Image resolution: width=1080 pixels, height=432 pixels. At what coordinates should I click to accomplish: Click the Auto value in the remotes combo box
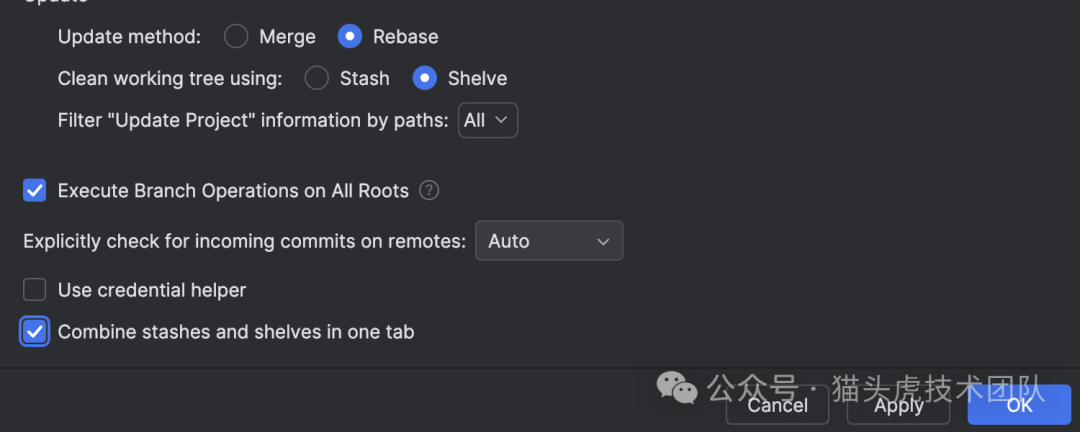(509, 241)
